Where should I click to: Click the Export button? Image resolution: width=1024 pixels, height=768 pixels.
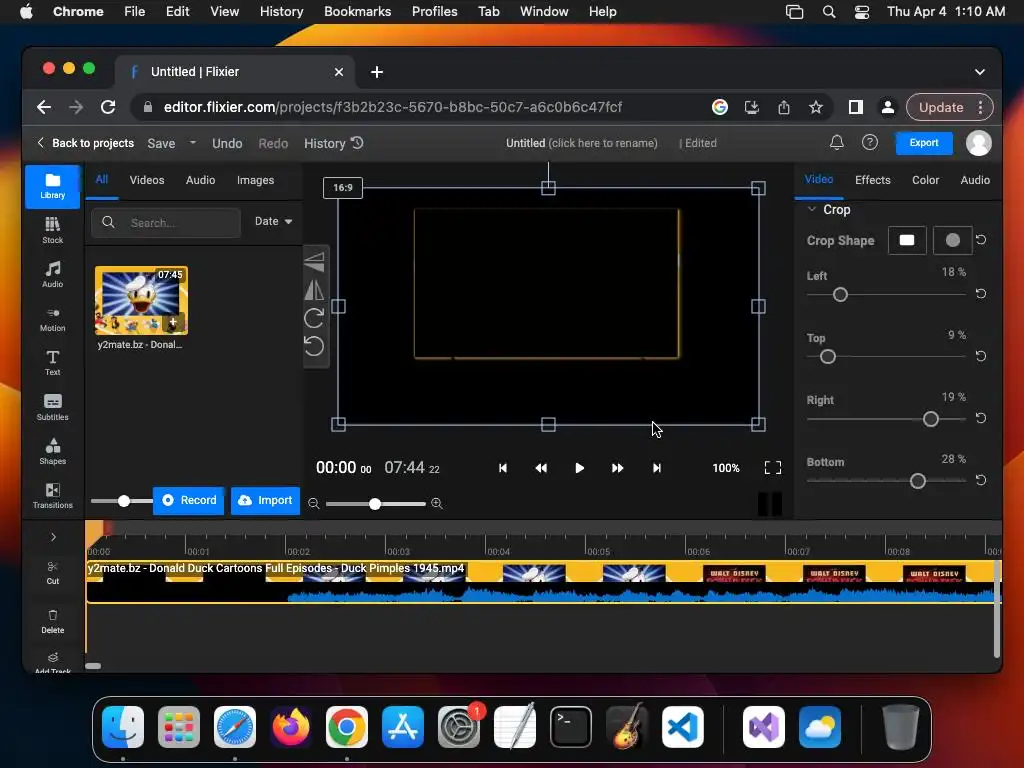(x=923, y=142)
